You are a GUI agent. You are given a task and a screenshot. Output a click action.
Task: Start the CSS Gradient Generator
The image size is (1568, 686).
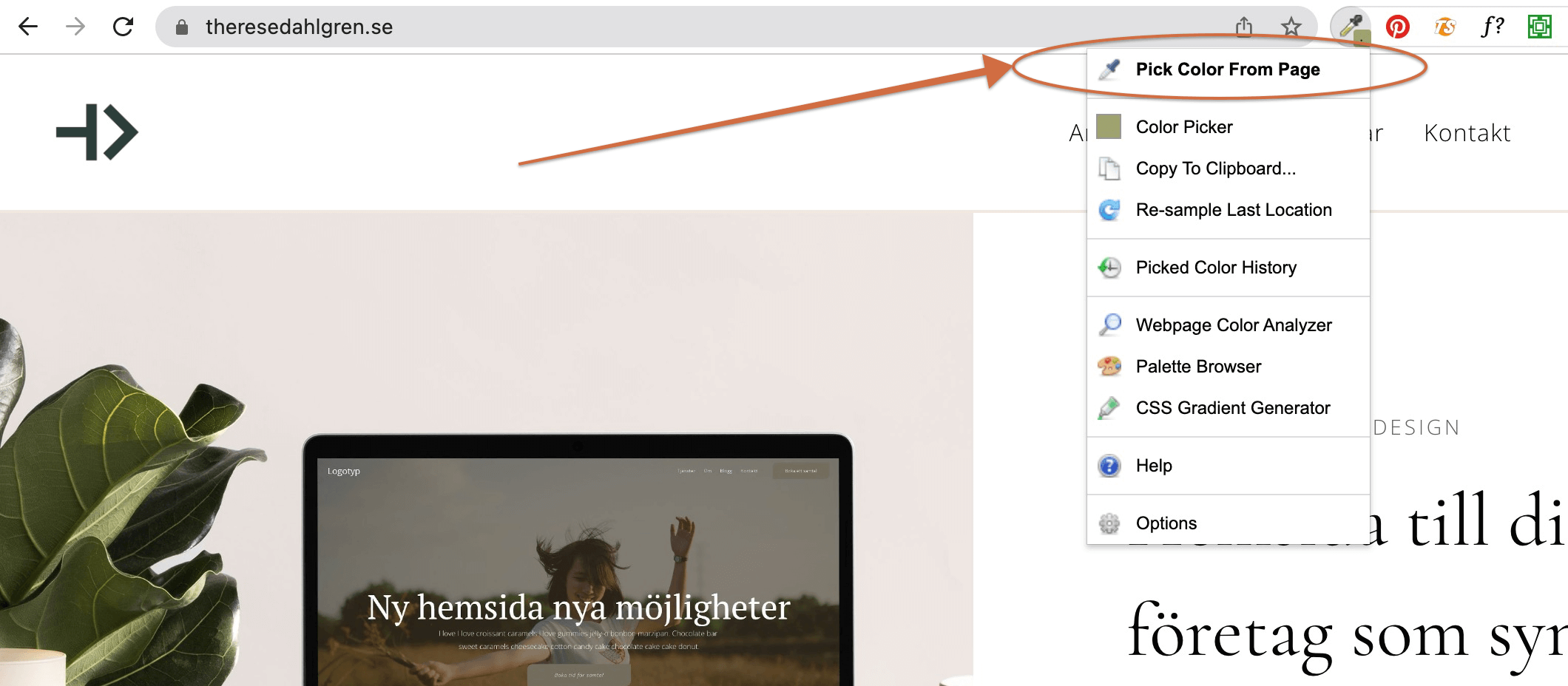(x=1234, y=407)
